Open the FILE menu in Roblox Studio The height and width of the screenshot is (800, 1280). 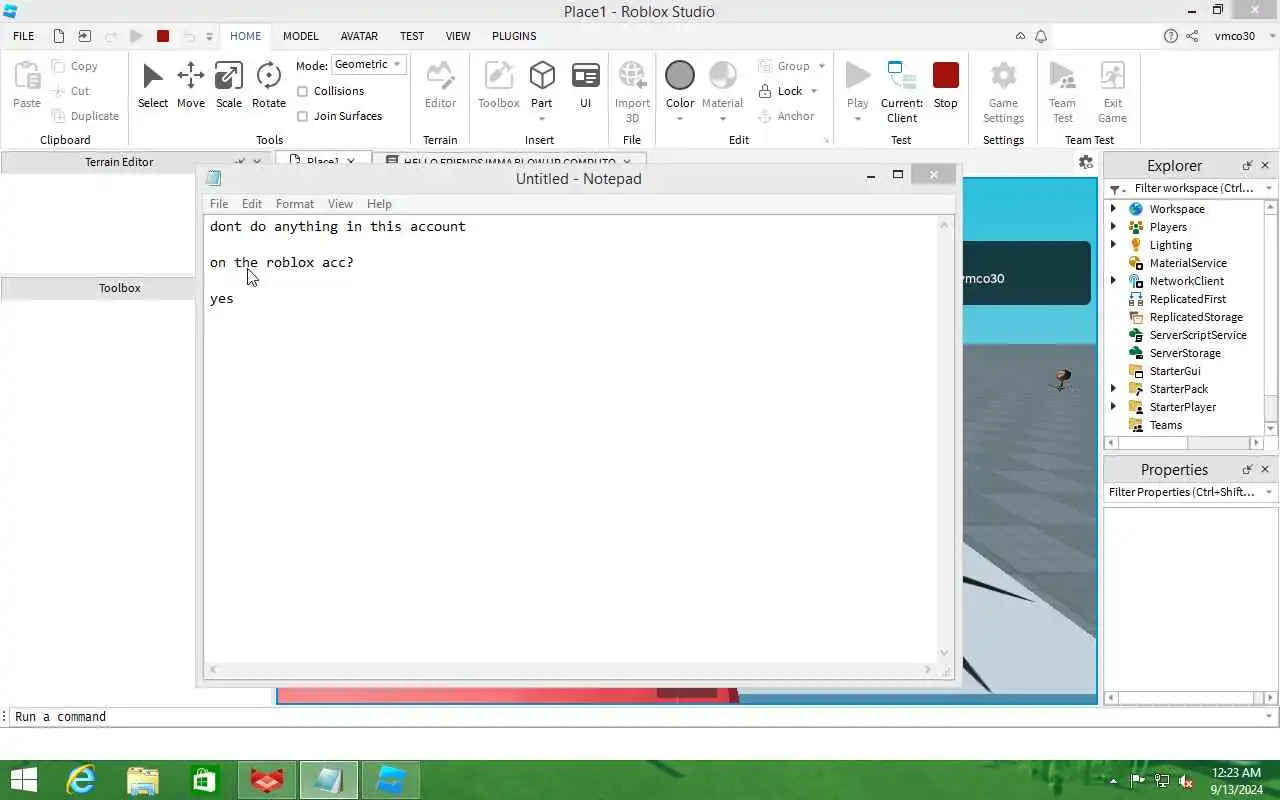[23, 36]
